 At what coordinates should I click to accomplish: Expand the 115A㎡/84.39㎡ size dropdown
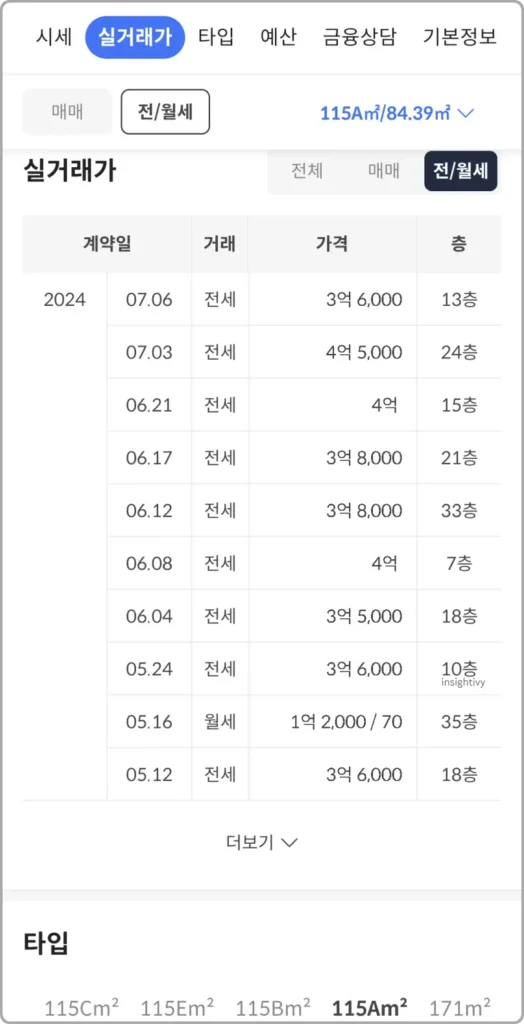click(396, 113)
